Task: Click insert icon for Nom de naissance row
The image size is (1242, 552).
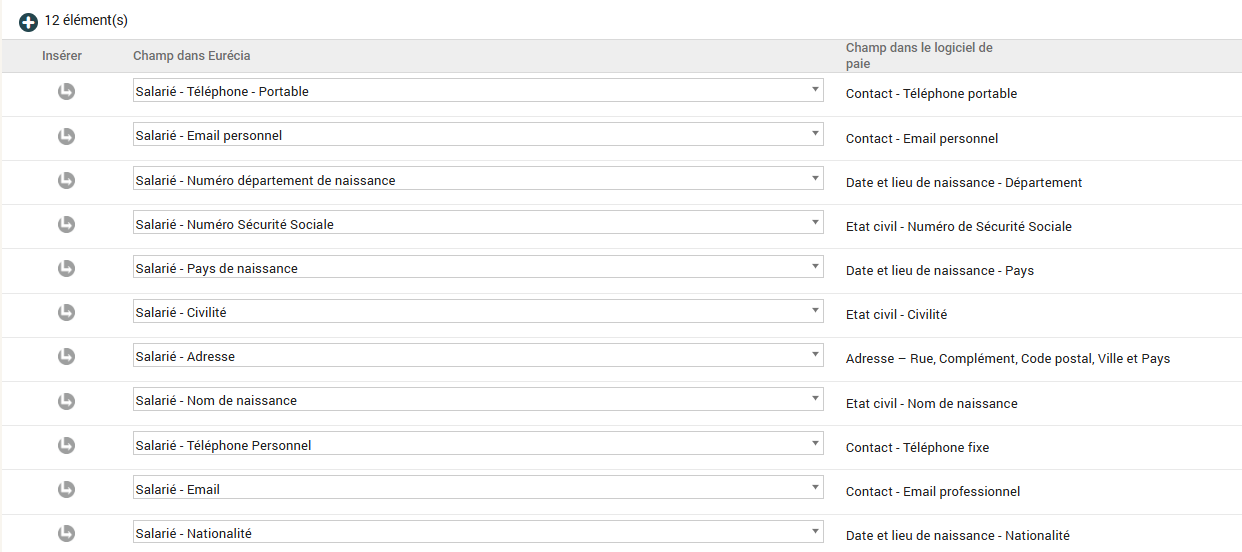Action: tap(66, 401)
